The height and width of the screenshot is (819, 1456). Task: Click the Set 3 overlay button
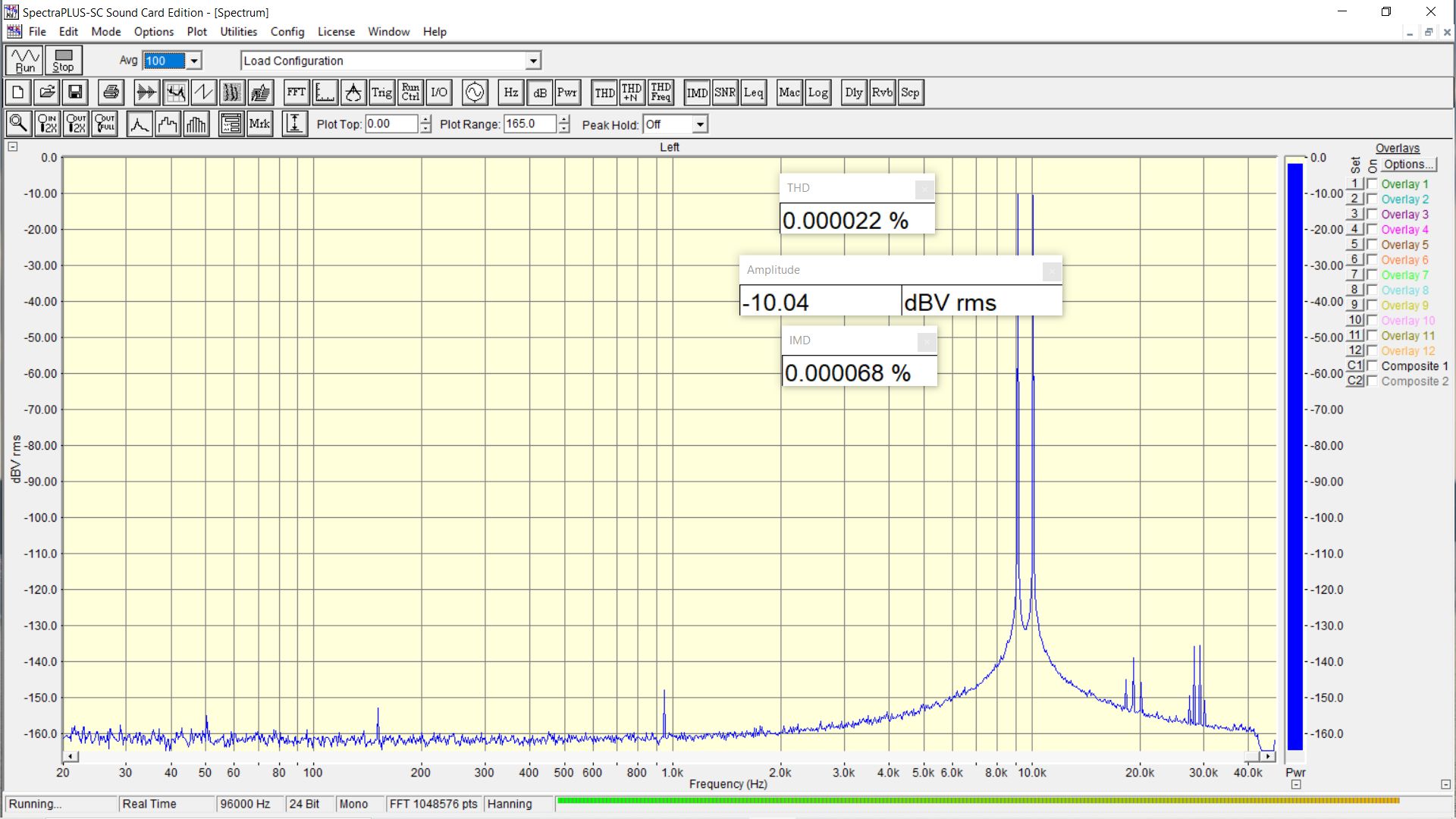(1354, 215)
